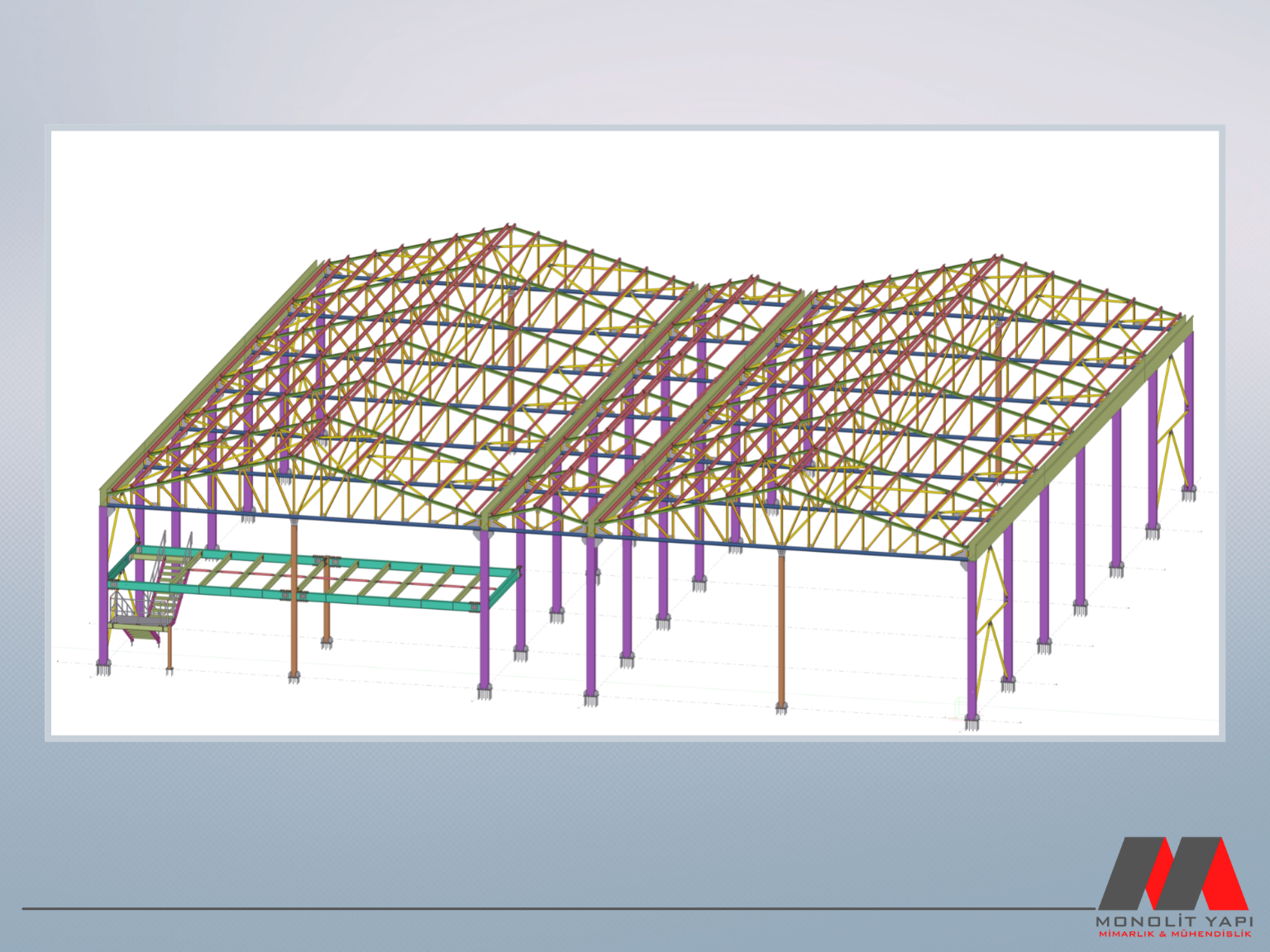
Task: Click the base plate of the front-right column
Action: [x=972, y=721]
